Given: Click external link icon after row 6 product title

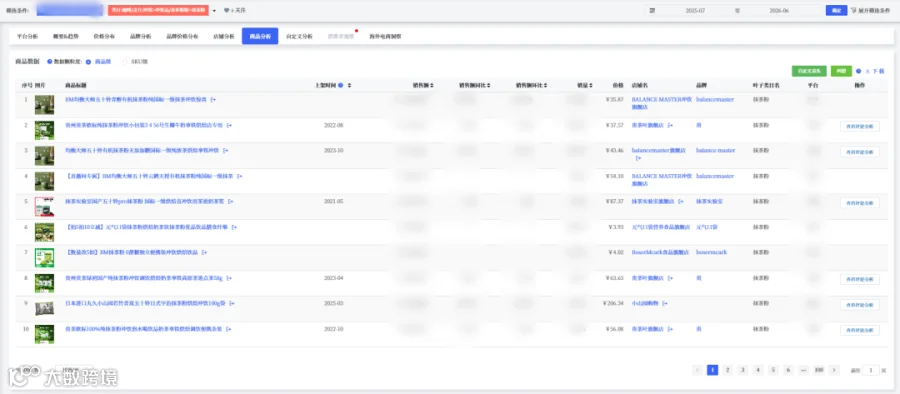Looking at the screenshot, I should pyautogui.click(x=234, y=227).
